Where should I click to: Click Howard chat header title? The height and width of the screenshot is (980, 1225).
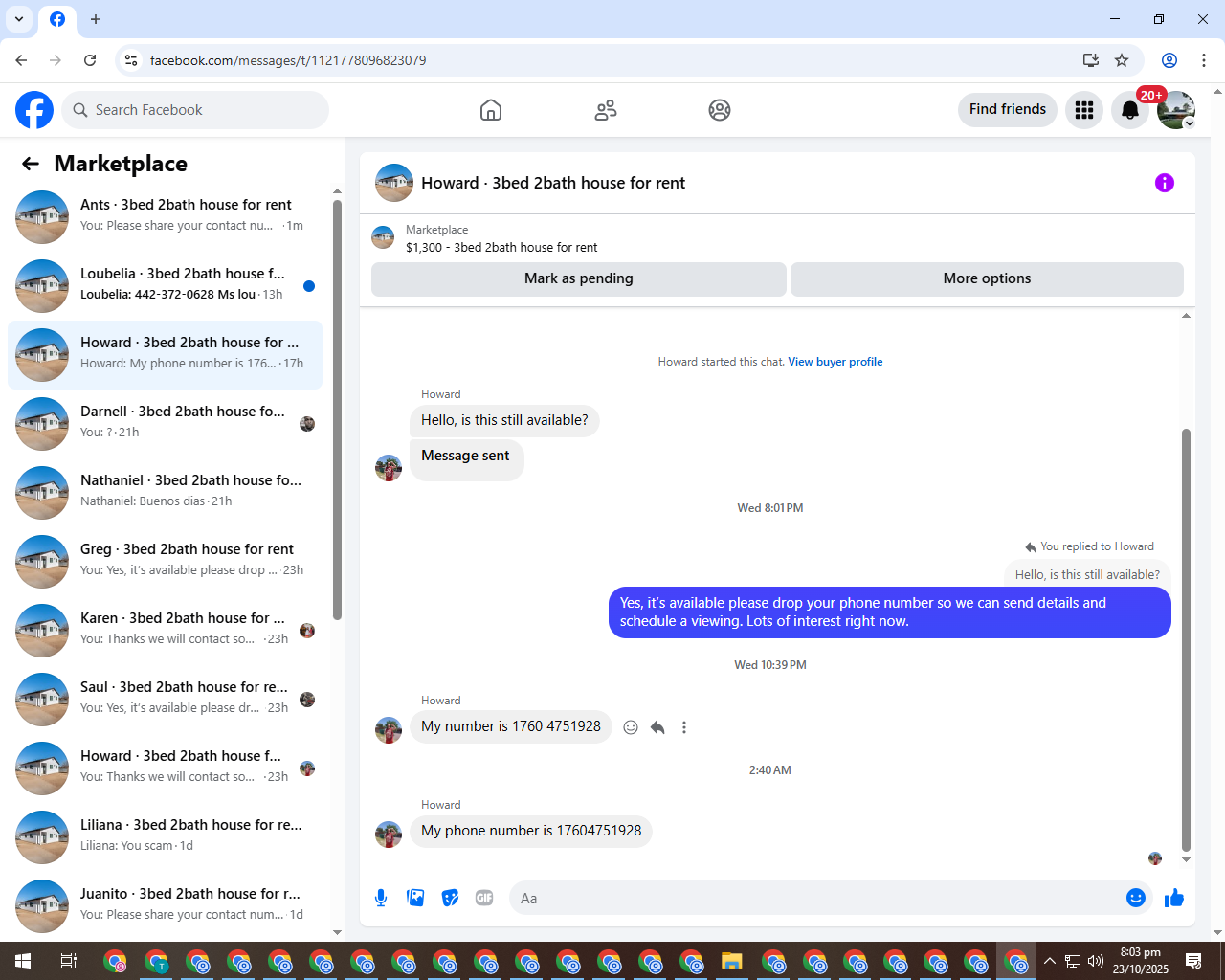coord(553,183)
